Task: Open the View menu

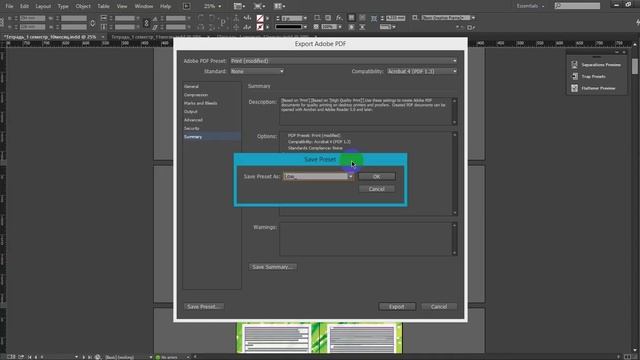Action: [122, 6]
